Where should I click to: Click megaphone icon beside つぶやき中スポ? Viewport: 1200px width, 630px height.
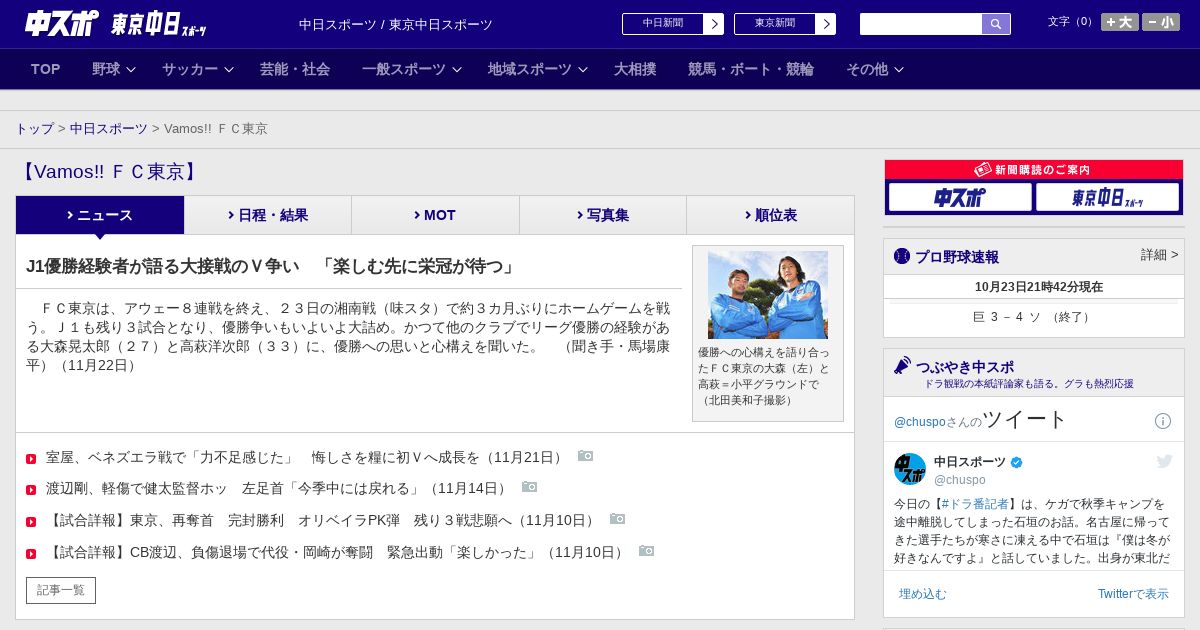pyautogui.click(x=903, y=366)
